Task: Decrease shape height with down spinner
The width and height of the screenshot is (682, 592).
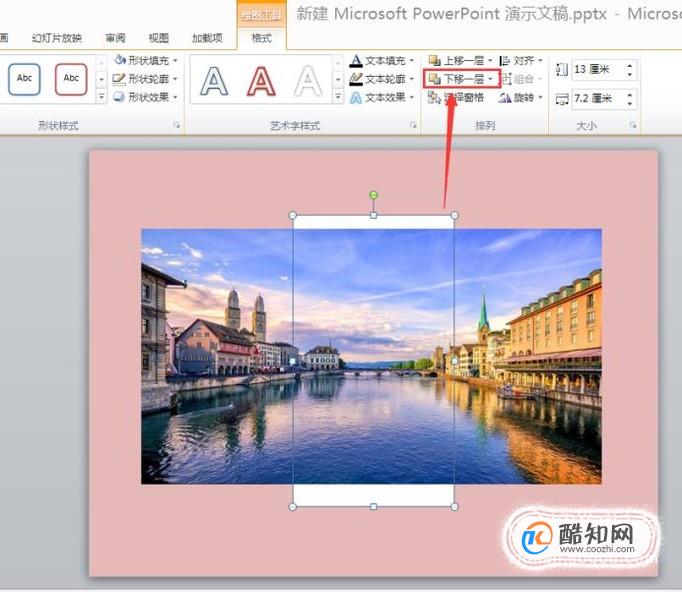Action: (630, 74)
